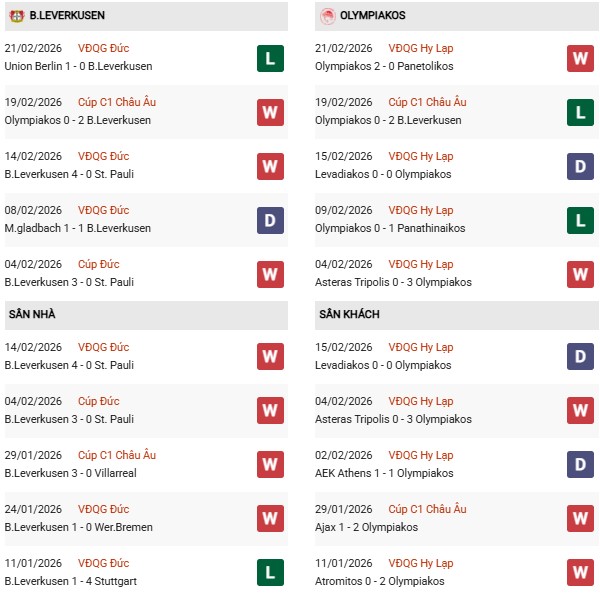Image resolution: width=600 pixels, height=593 pixels.
Task: Click the D badge for M.gladbach 1-1 result
Action: 269,220
